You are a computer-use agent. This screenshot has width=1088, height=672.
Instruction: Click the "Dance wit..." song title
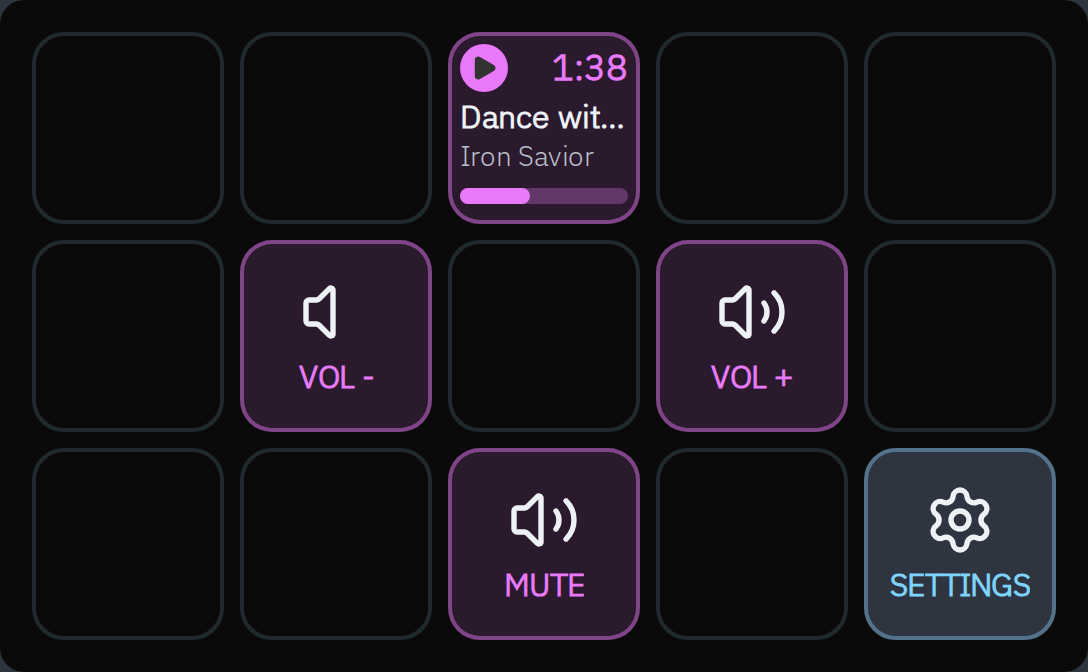[x=543, y=118]
